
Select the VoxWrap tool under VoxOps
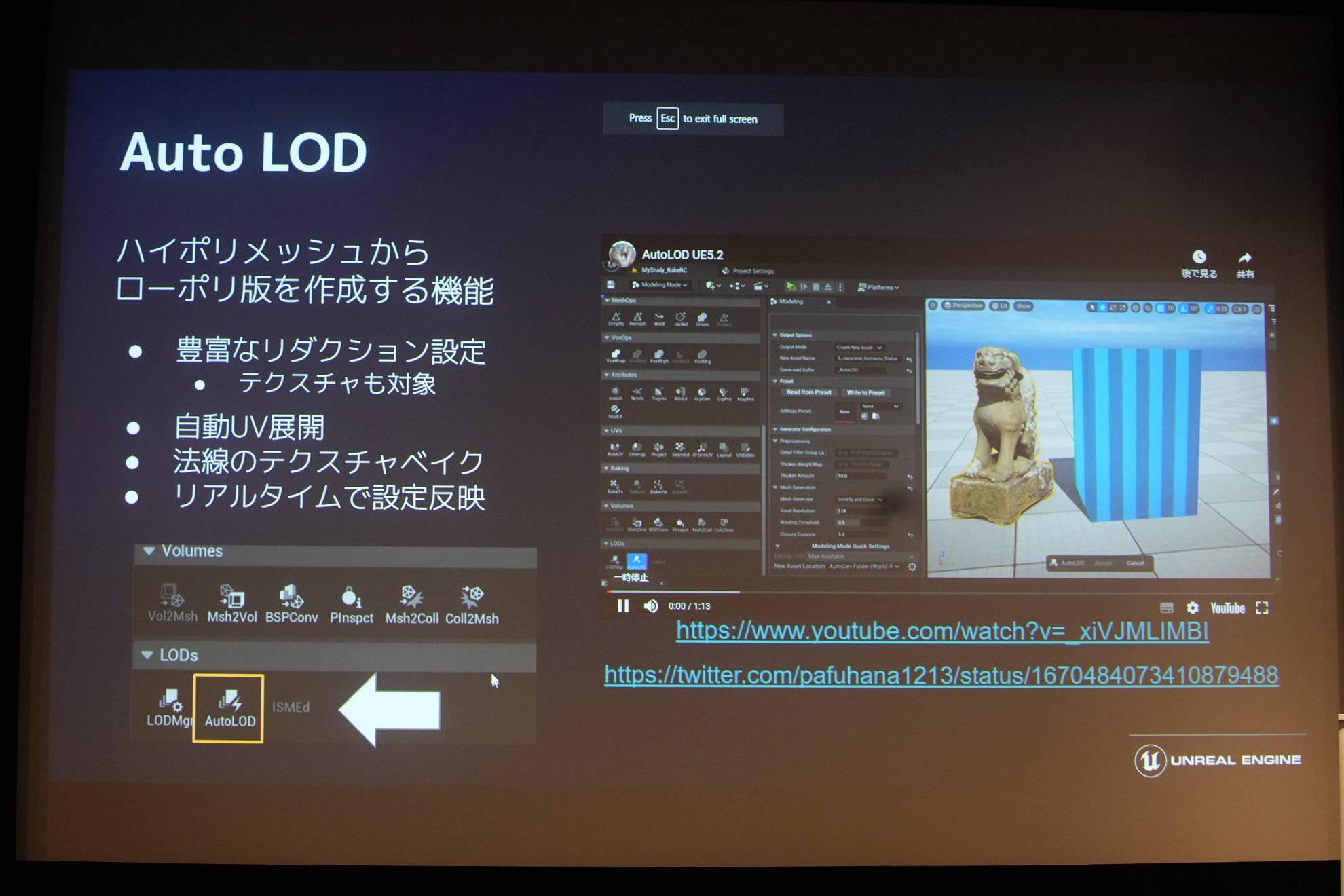616,356
